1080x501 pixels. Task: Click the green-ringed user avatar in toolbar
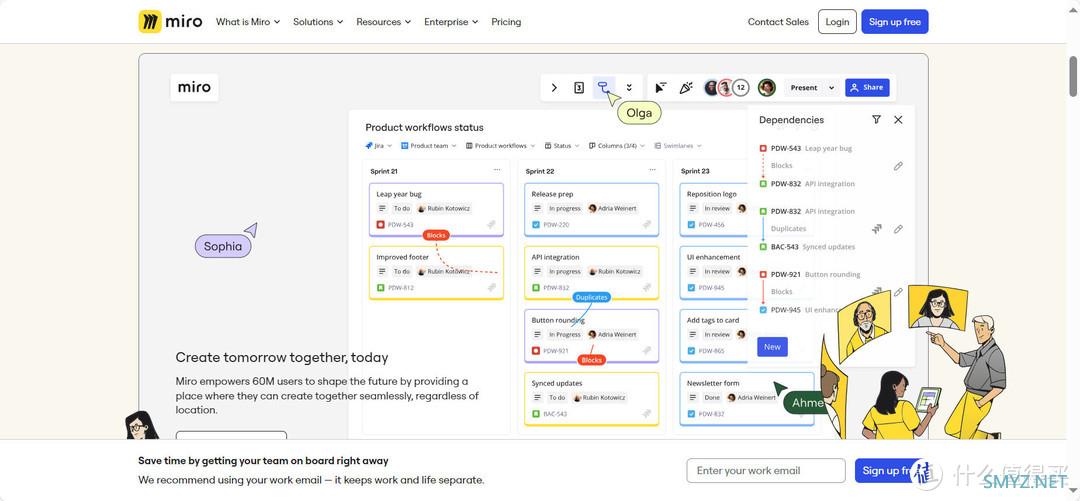click(767, 88)
